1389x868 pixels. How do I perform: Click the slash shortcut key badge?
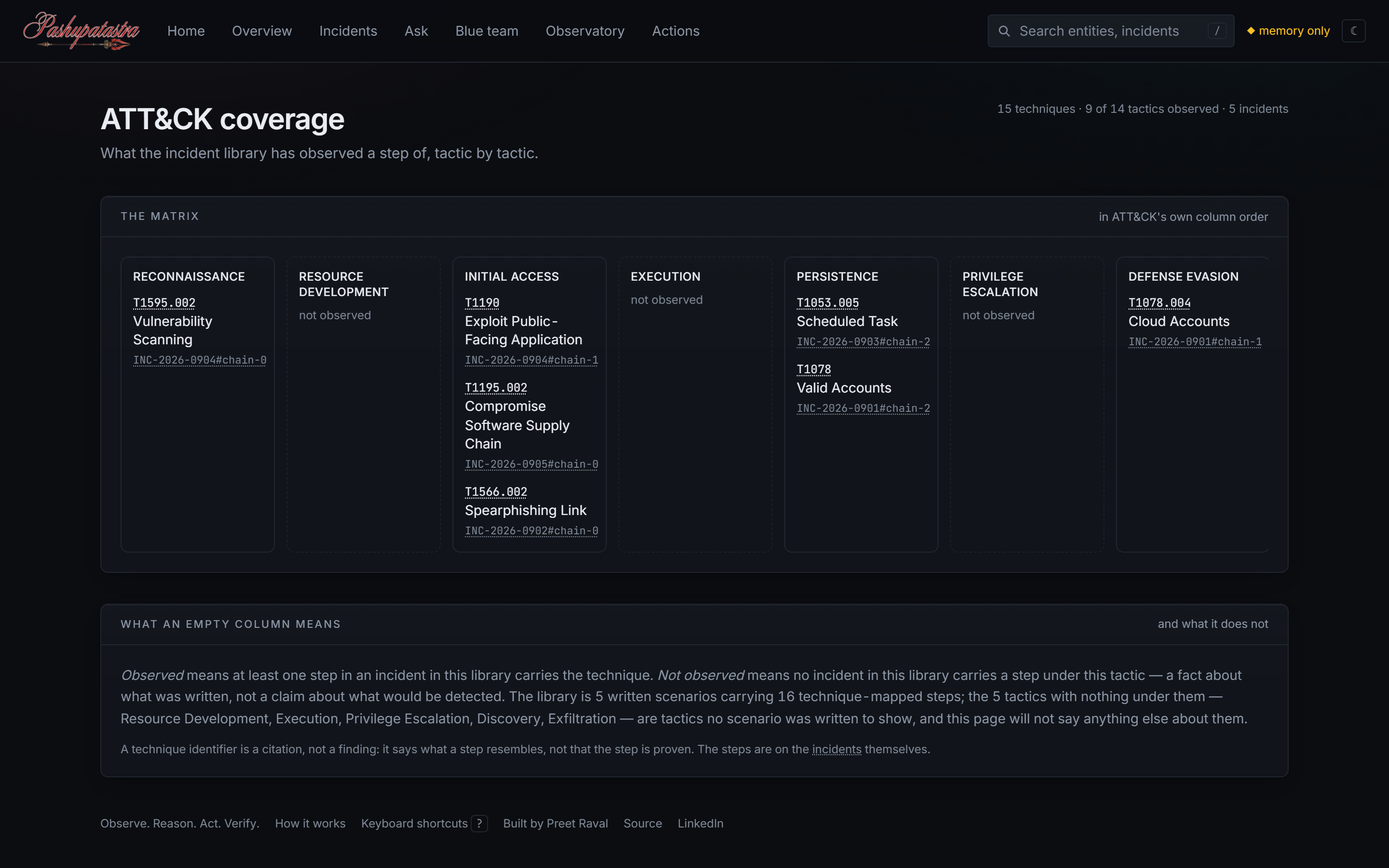coord(1217,31)
